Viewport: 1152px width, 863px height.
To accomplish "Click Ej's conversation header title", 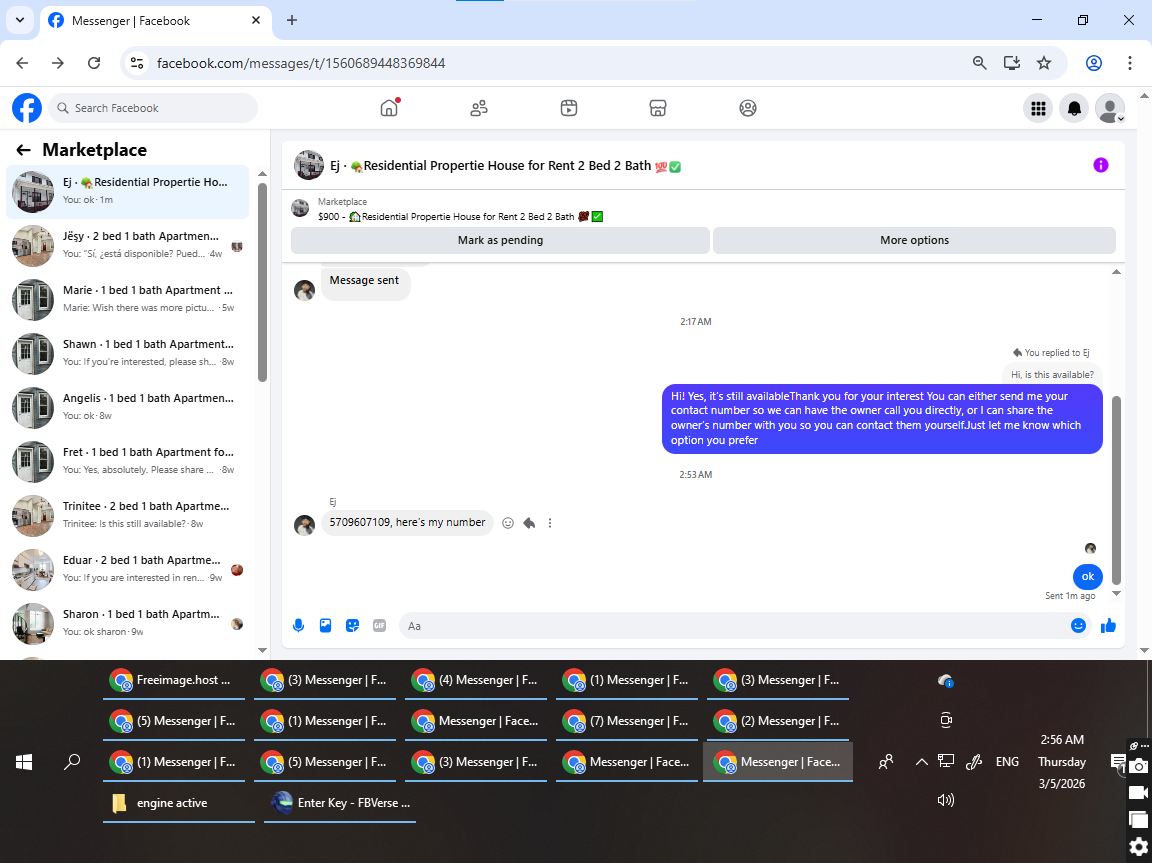I will [505, 166].
